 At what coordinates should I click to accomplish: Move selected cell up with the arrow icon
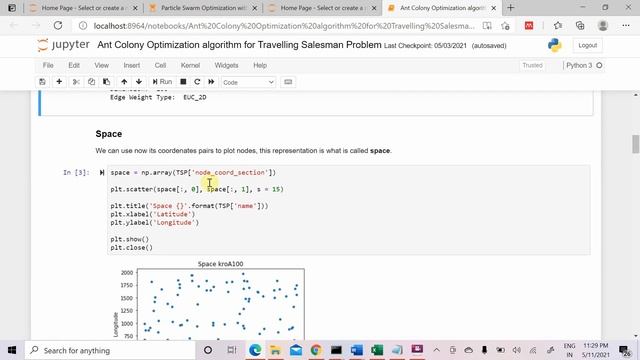124,82
